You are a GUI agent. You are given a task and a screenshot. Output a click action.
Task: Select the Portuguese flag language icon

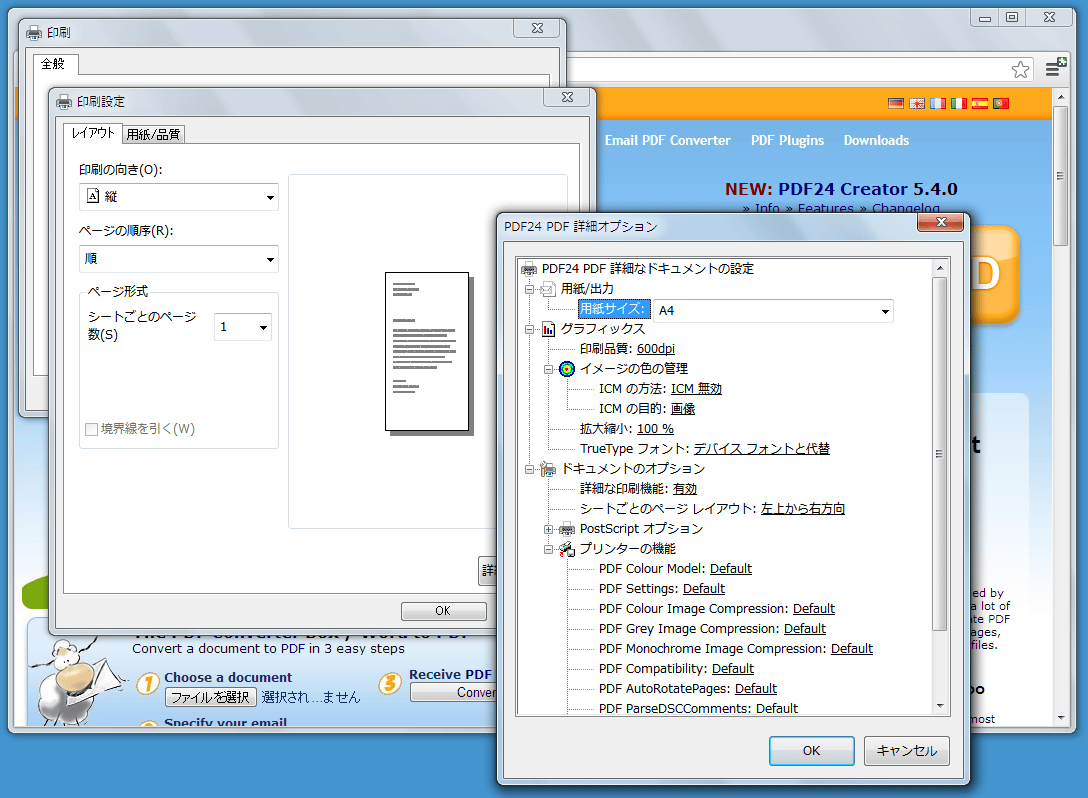pyautogui.click(x=1000, y=103)
